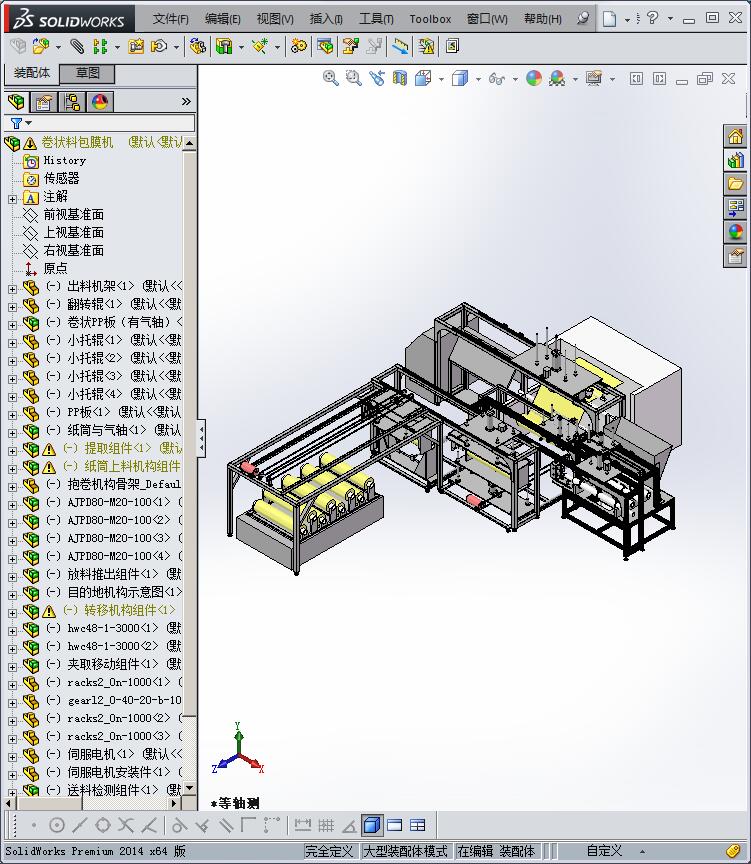Open the 插入(I) menu

click(x=326, y=19)
